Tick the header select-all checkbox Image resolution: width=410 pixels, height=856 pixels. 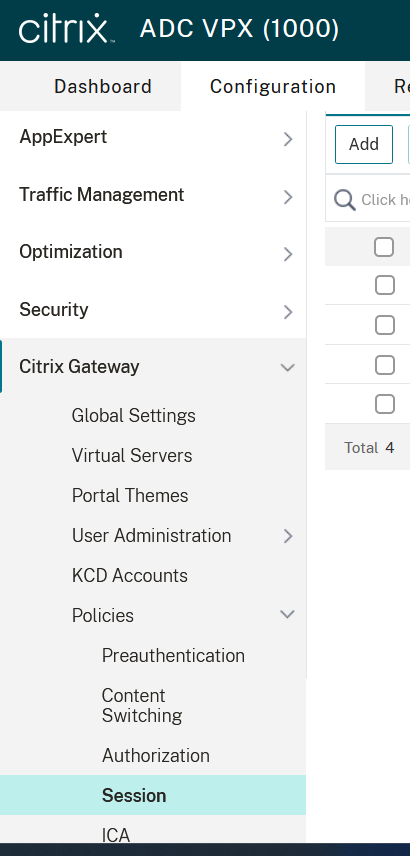(x=384, y=247)
